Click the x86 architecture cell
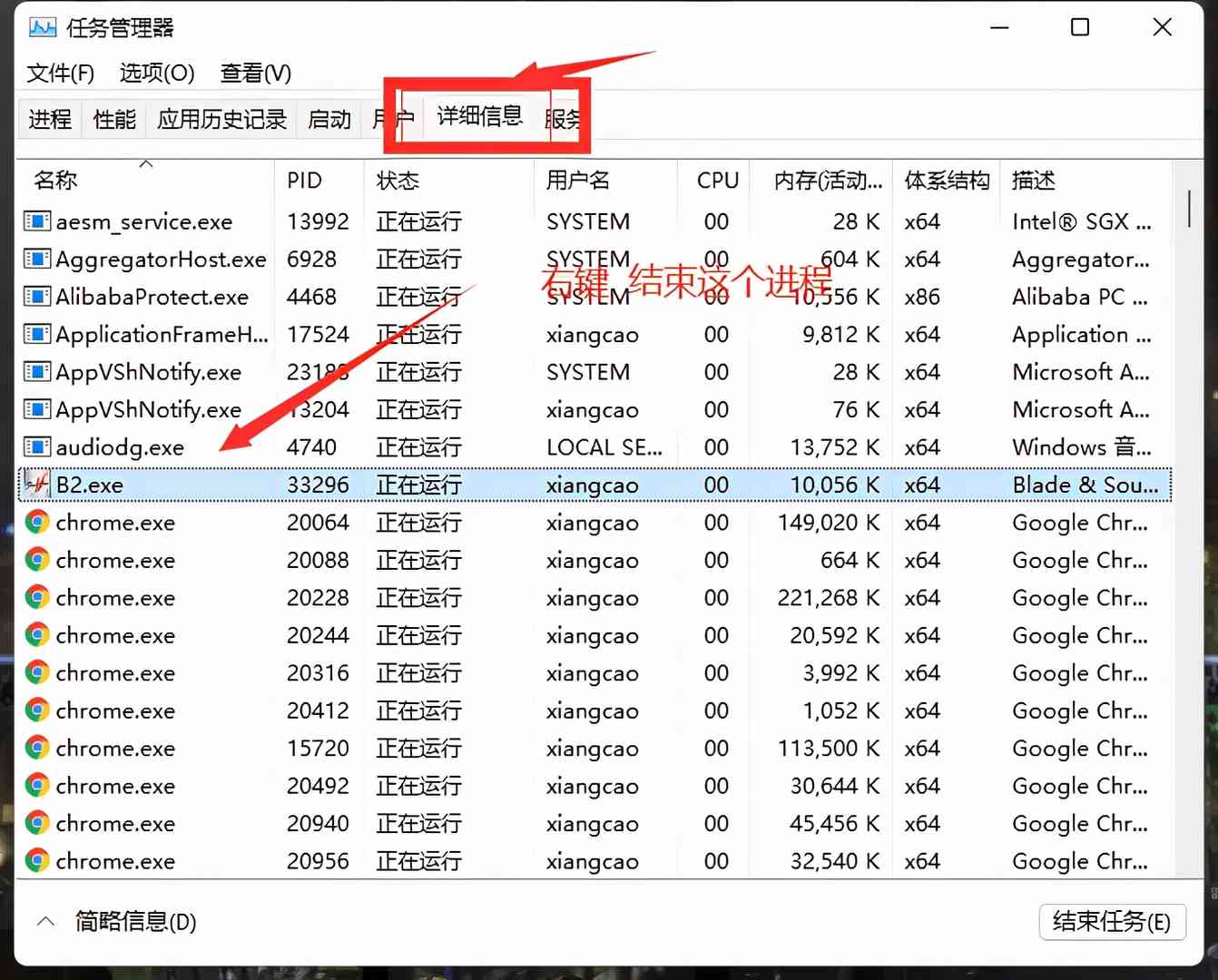The image size is (1218, 980). pyautogui.click(x=922, y=297)
